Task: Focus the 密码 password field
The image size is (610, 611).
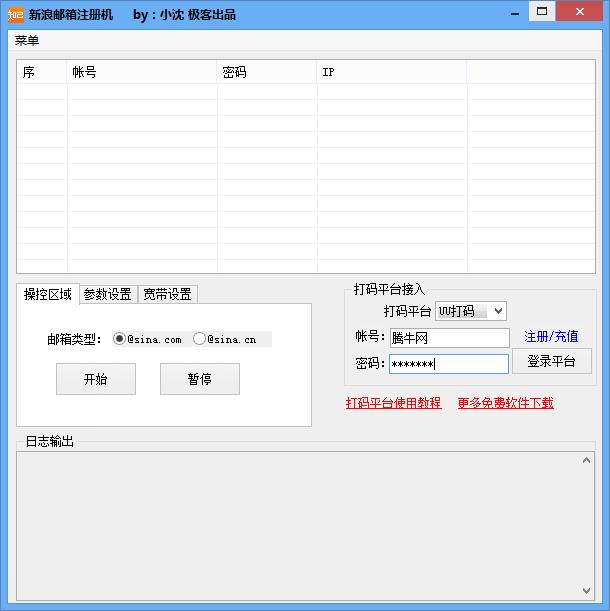Action: [449, 364]
